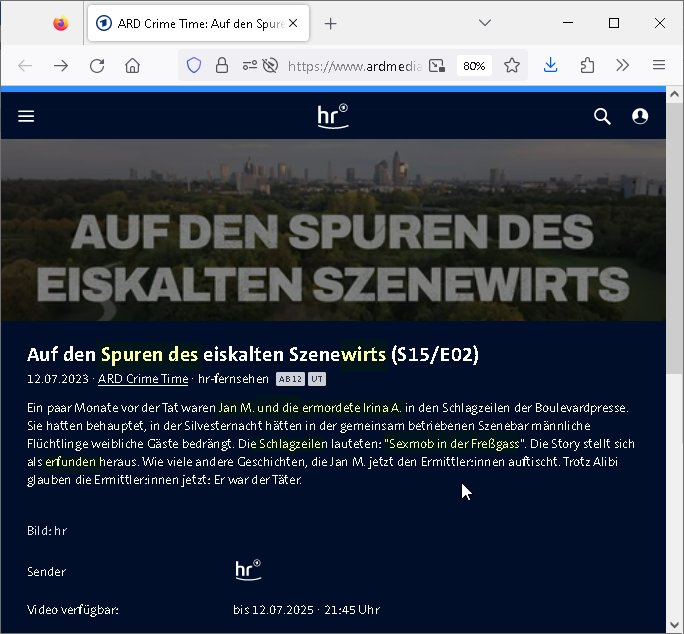Open the Firefox downloads panel

coord(551,66)
